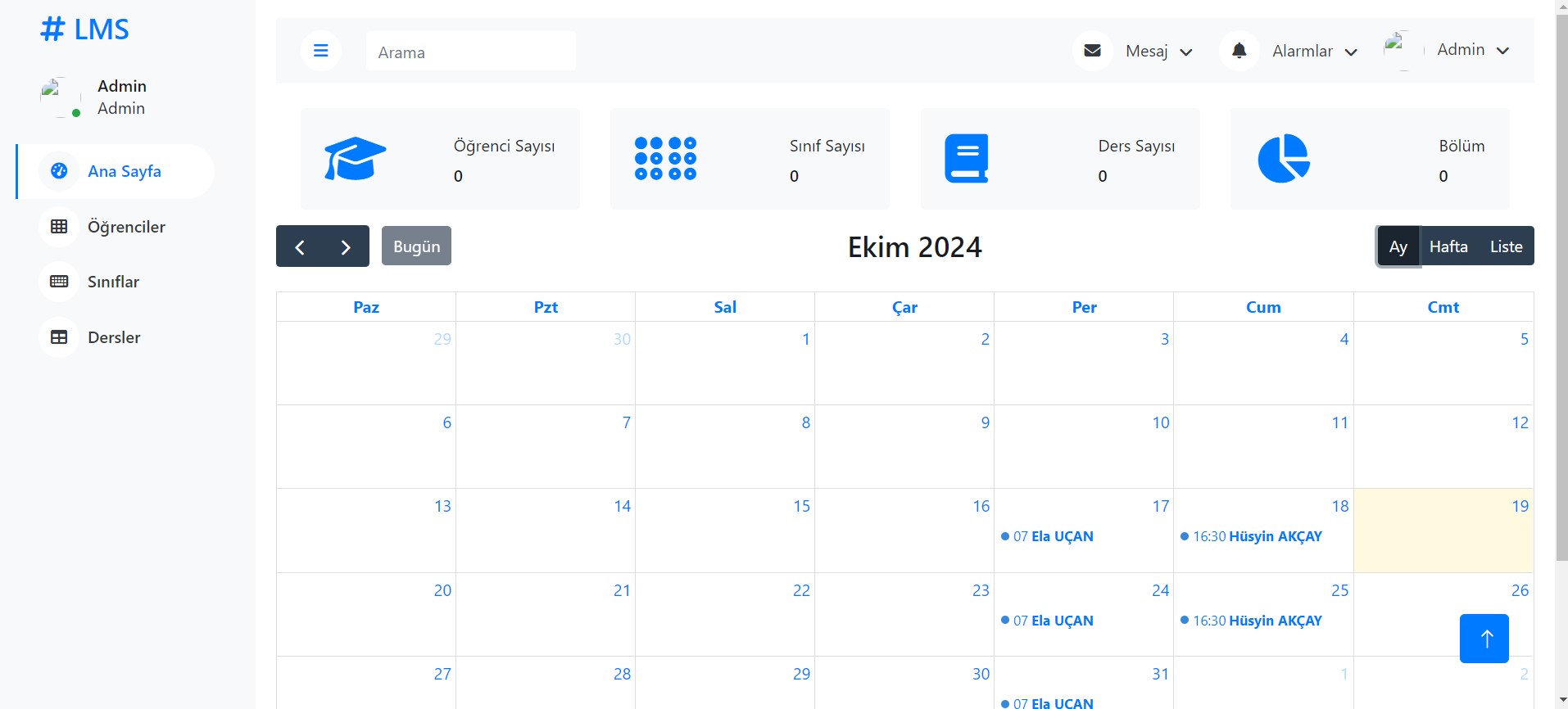Click the pie chart Bölüm icon

point(1283,158)
